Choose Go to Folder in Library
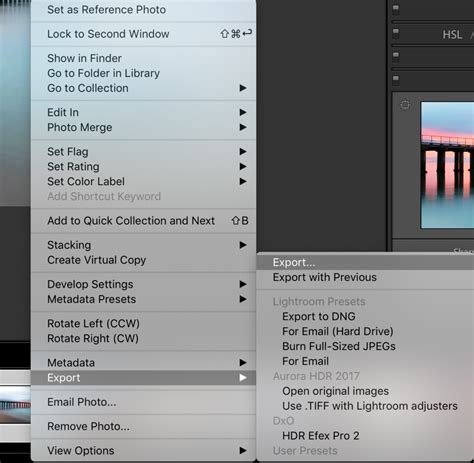Screen dimensions: 474x463 pyautogui.click(x=143, y=73)
